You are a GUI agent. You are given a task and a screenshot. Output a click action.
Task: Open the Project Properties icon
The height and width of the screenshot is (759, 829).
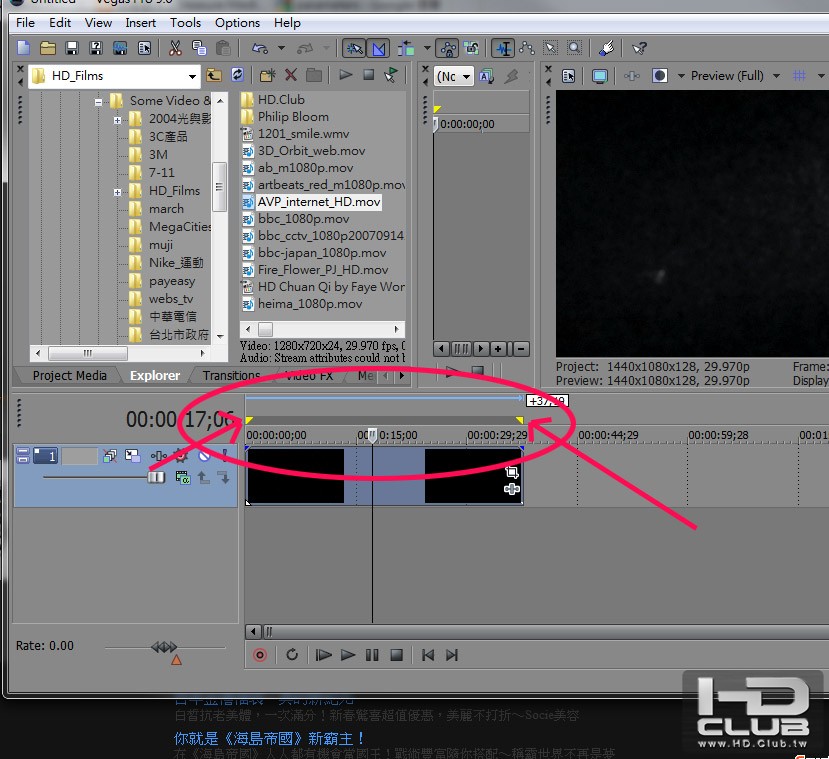coord(144,48)
